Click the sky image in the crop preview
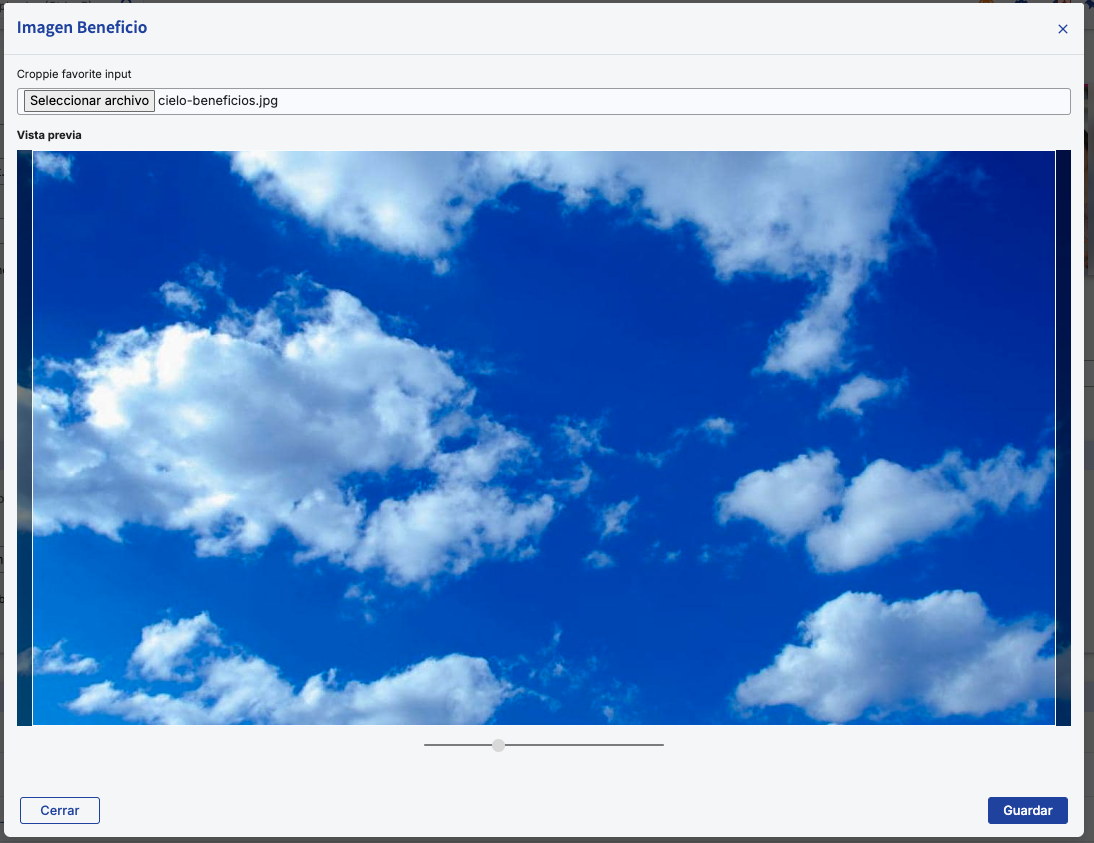This screenshot has height=843, width=1094. [x=544, y=438]
